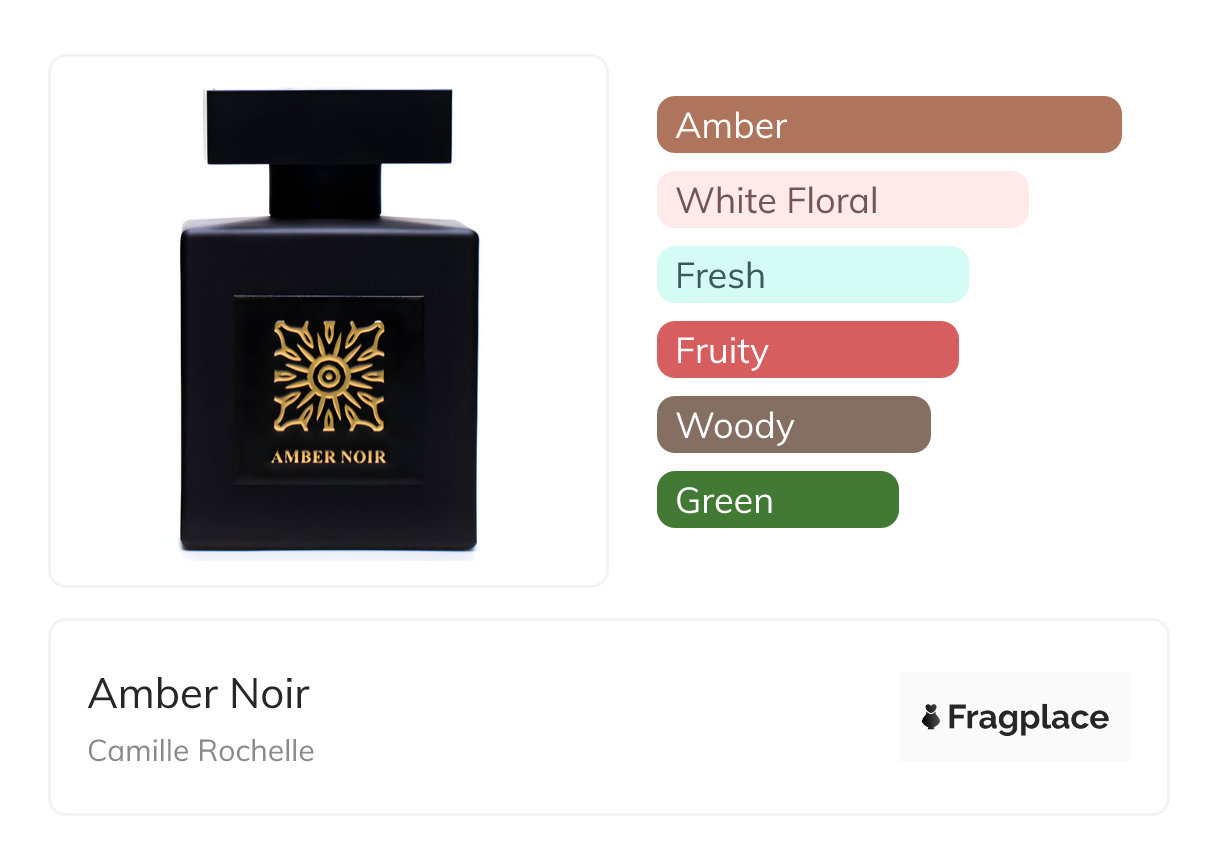The height and width of the screenshot is (864, 1218).
Task: Choose the Fruity accord bar
Action: tap(808, 350)
